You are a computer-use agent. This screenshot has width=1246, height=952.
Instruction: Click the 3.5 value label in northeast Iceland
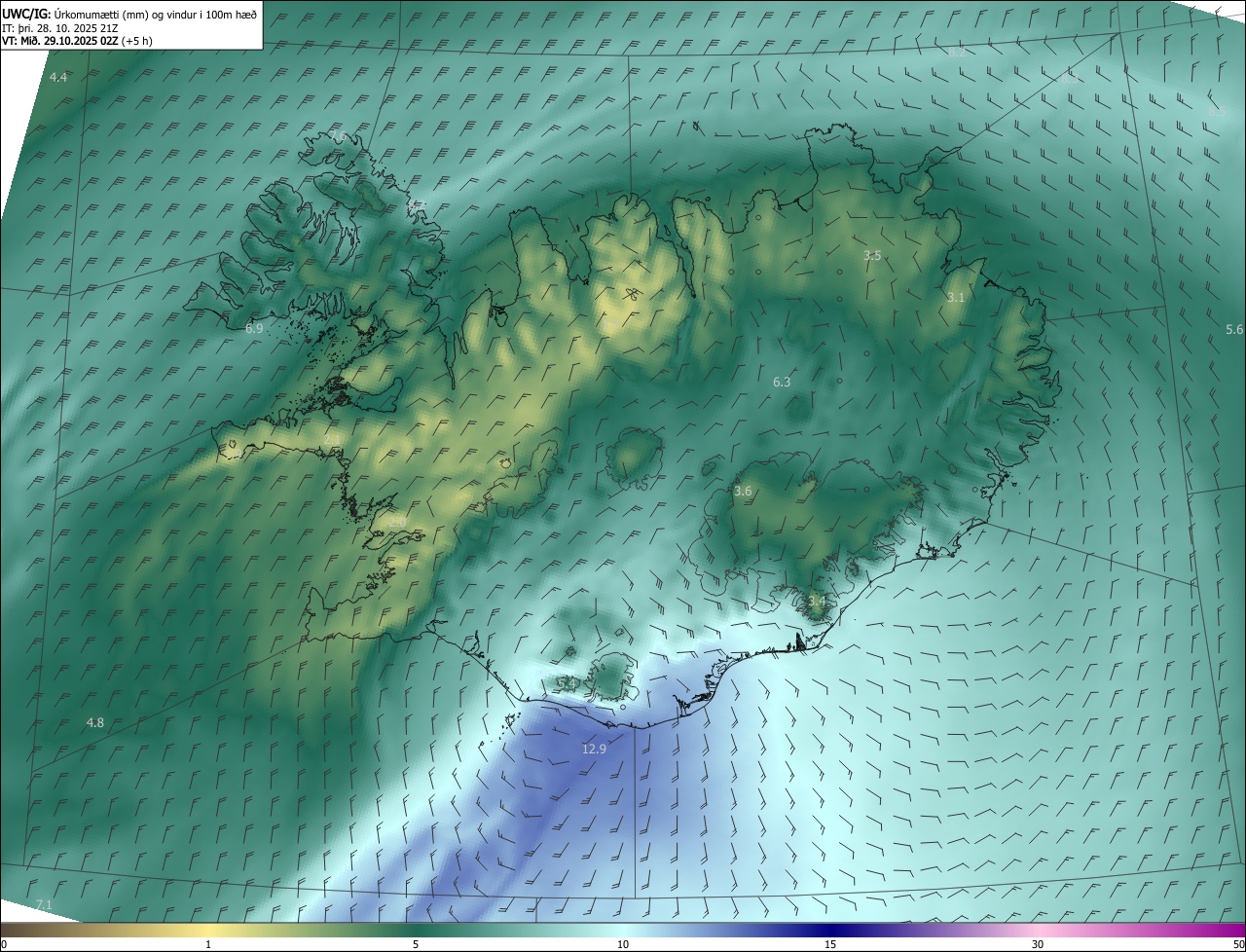(872, 255)
